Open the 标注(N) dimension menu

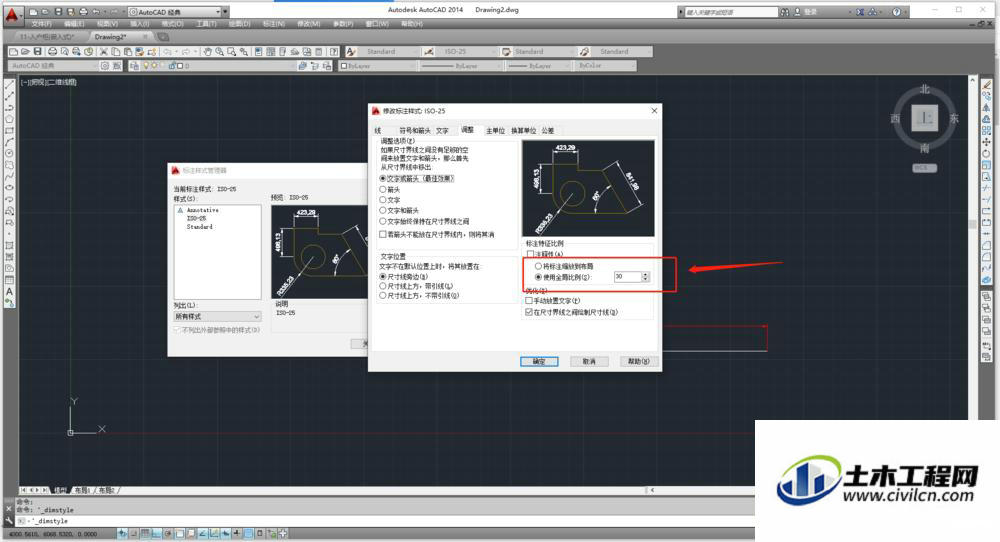click(x=274, y=24)
